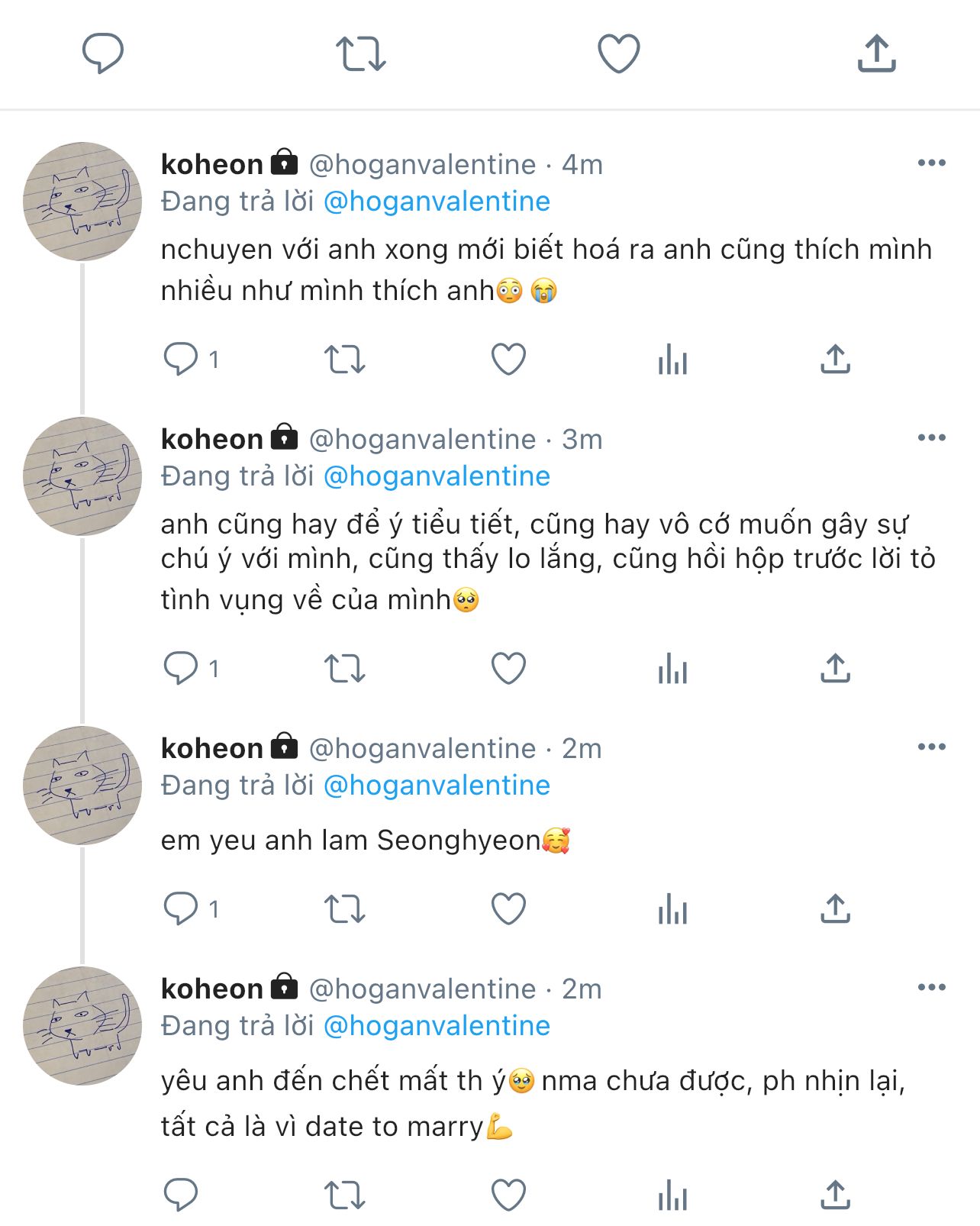The image size is (980, 1226).
Task: Retweet the top tweet
Action: coord(361,53)
